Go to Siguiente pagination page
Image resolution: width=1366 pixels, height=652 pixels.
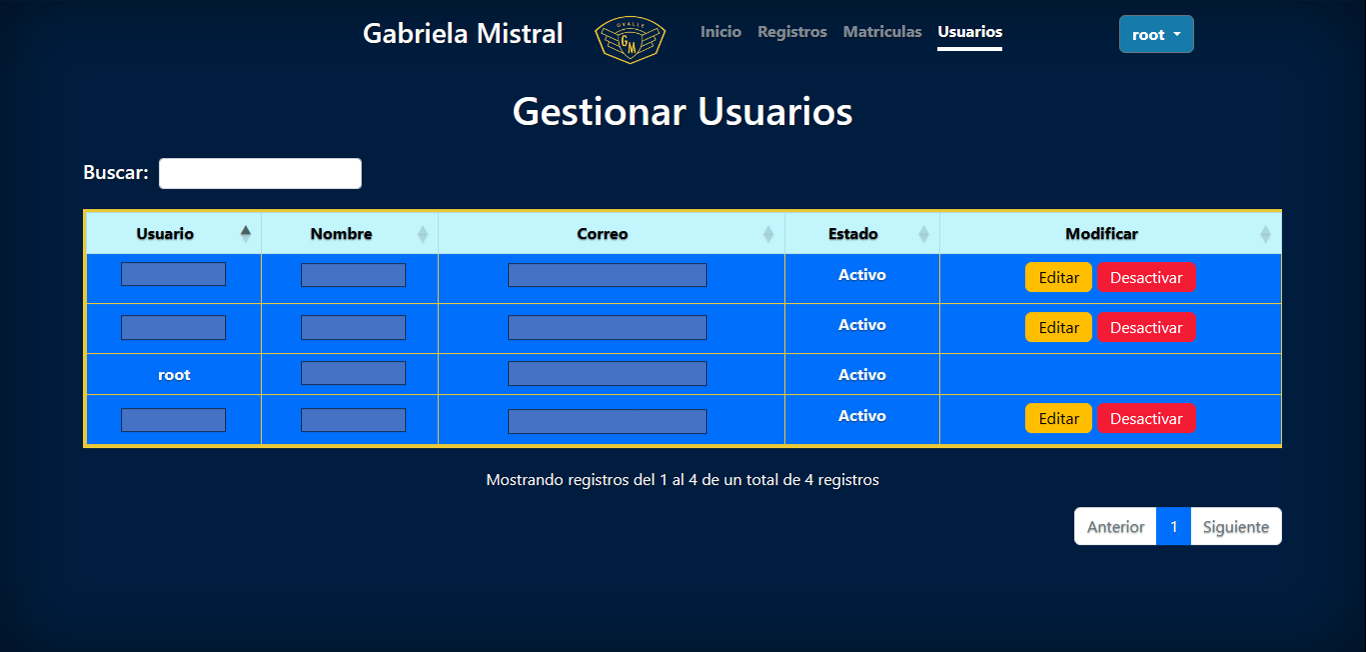coord(1235,526)
